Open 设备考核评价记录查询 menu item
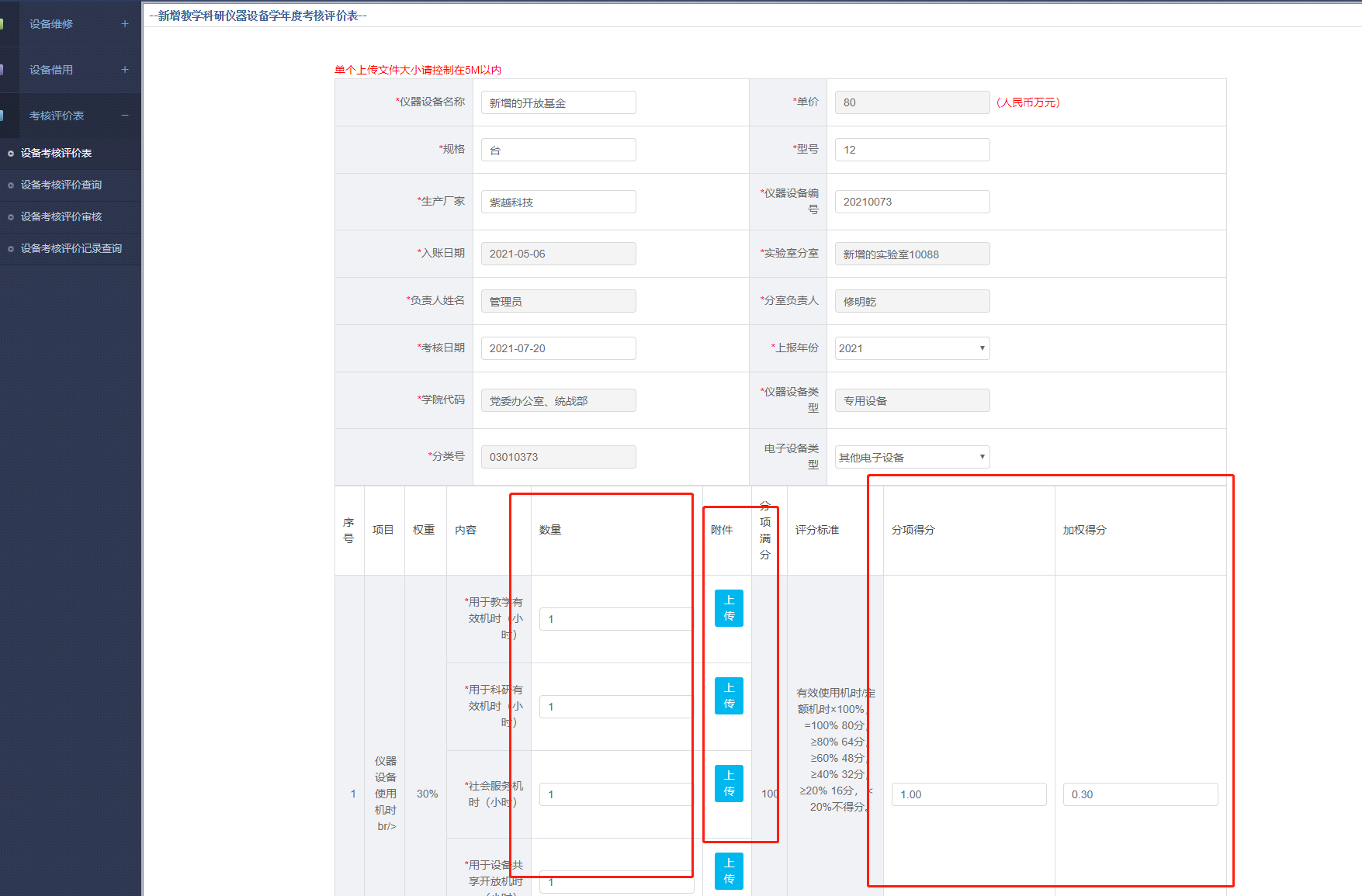The height and width of the screenshot is (896, 1362). point(71,249)
